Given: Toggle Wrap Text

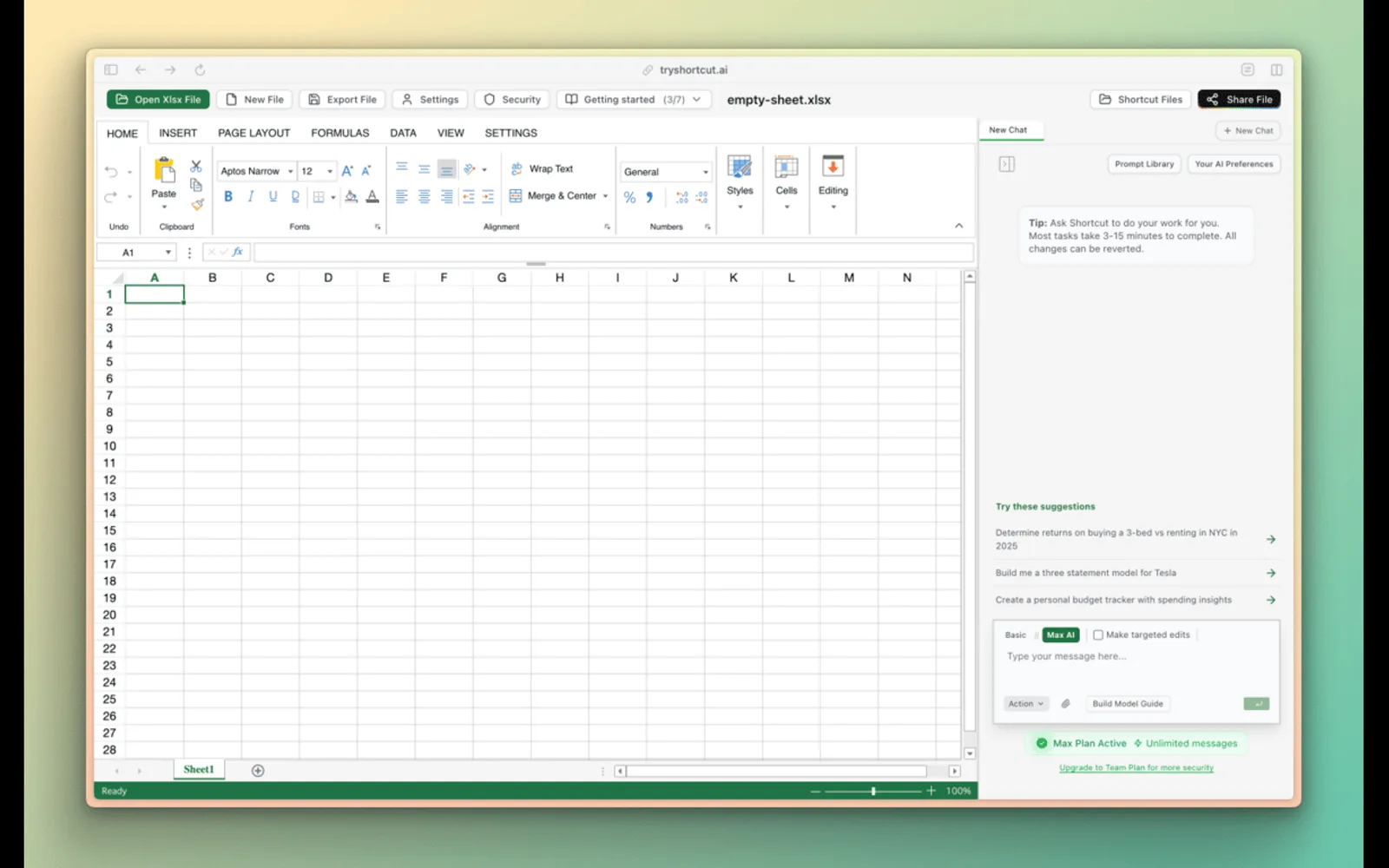Looking at the screenshot, I should pyautogui.click(x=542, y=169).
